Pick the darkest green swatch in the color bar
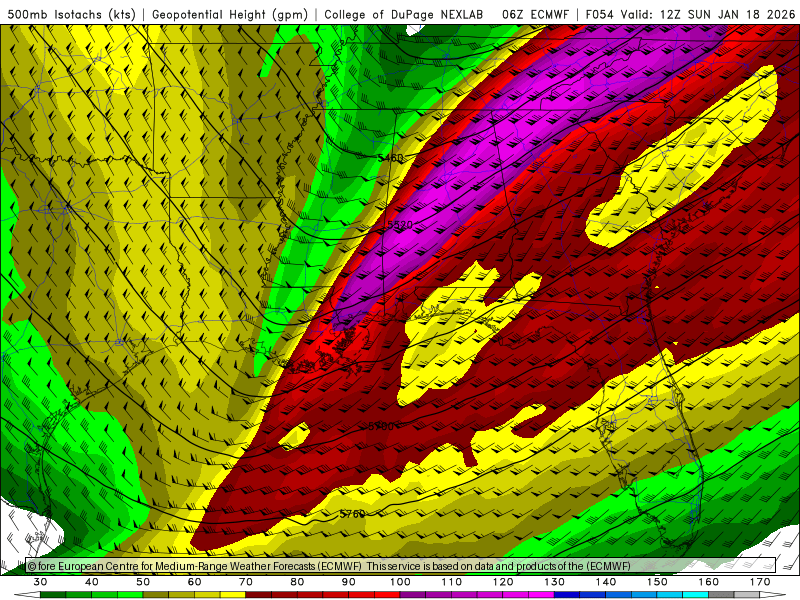 pyautogui.click(x=53, y=595)
